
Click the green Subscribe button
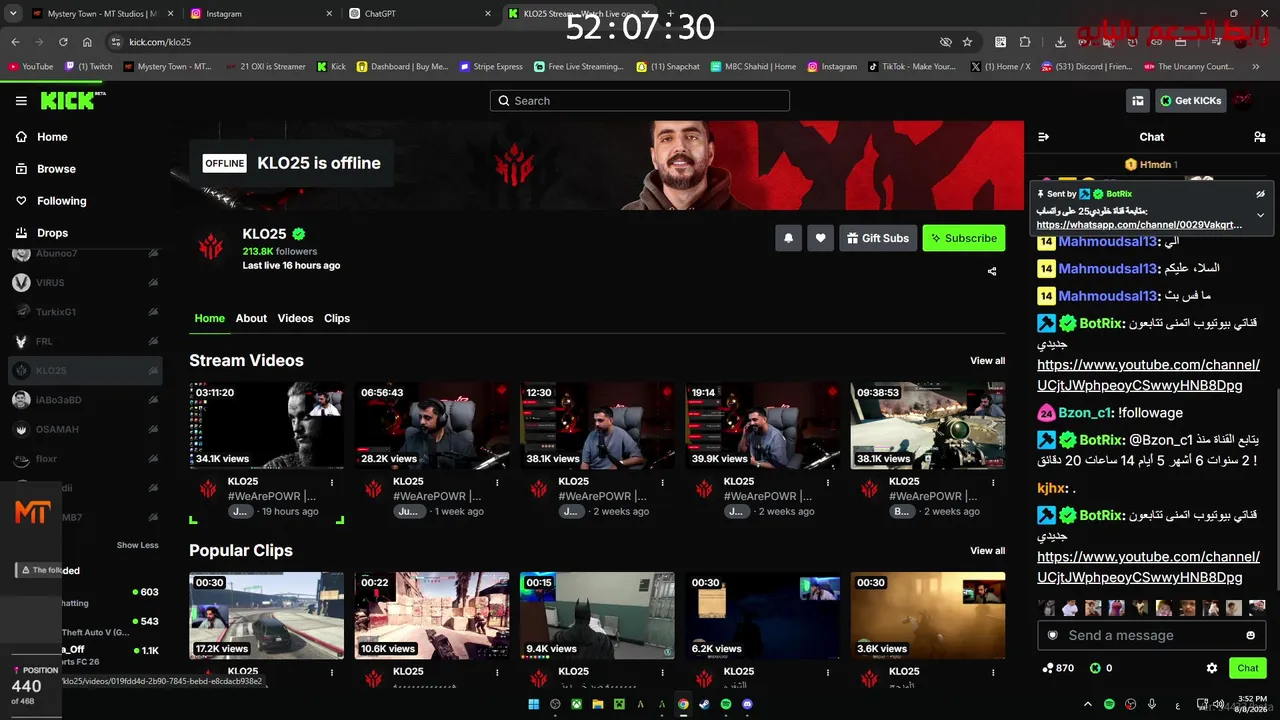[964, 238]
